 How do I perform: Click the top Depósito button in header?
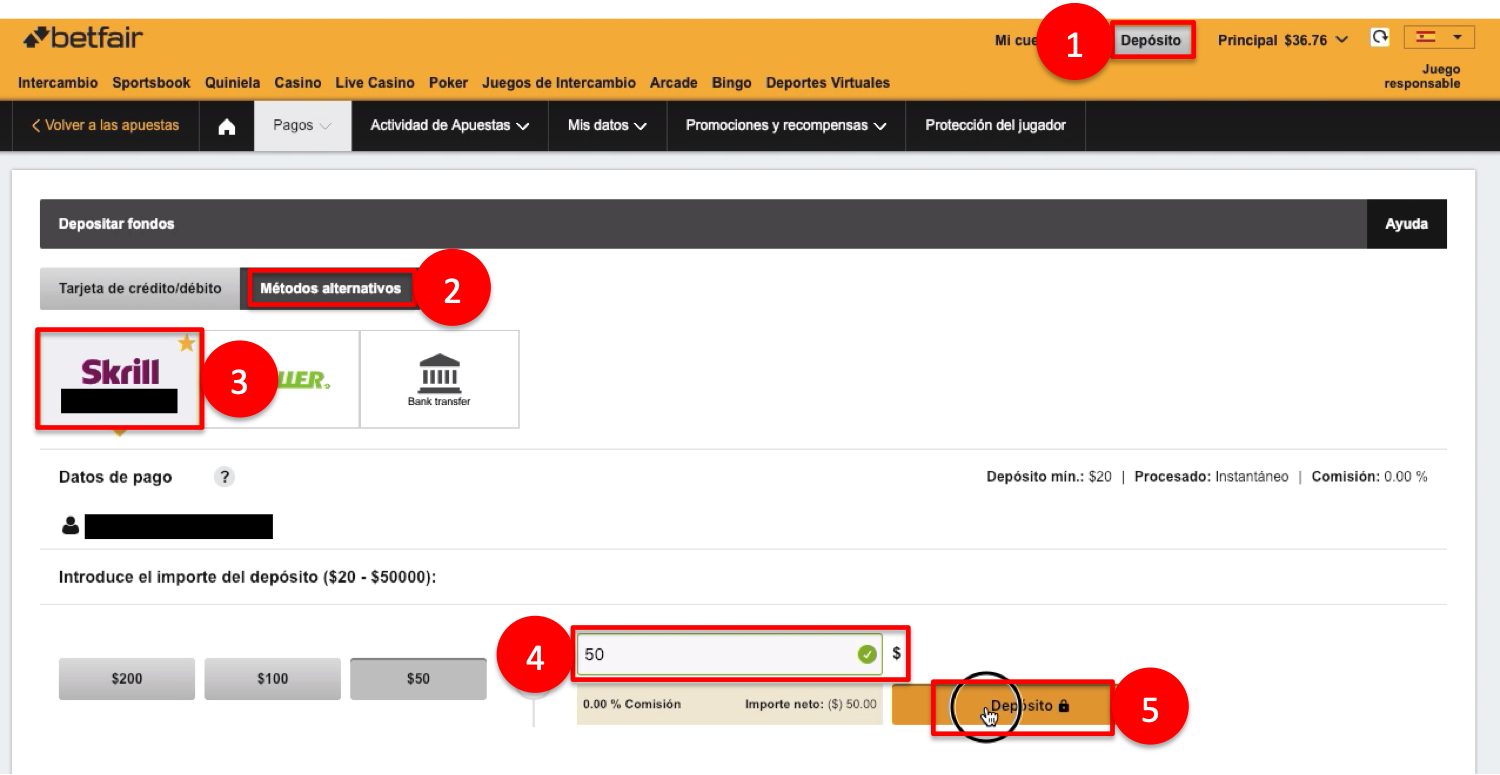pos(1151,41)
